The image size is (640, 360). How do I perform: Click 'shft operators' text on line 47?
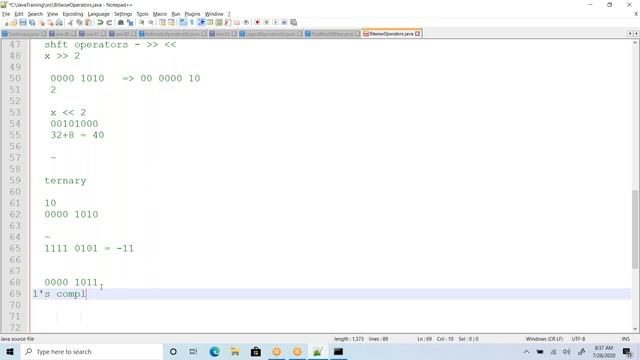(x=86, y=44)
